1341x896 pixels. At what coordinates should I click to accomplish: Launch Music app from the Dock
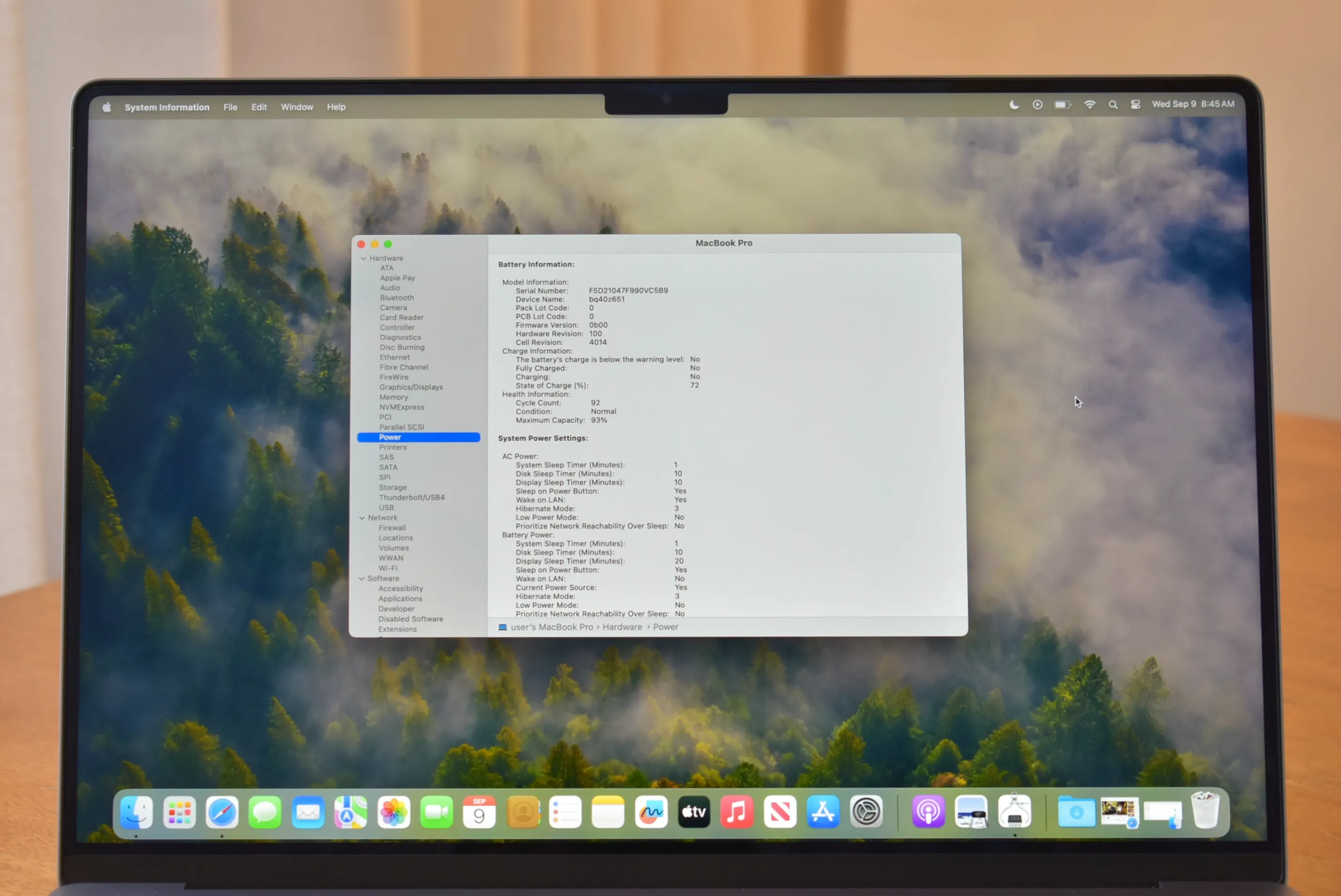pyautogui.click(x=737, y=812)
